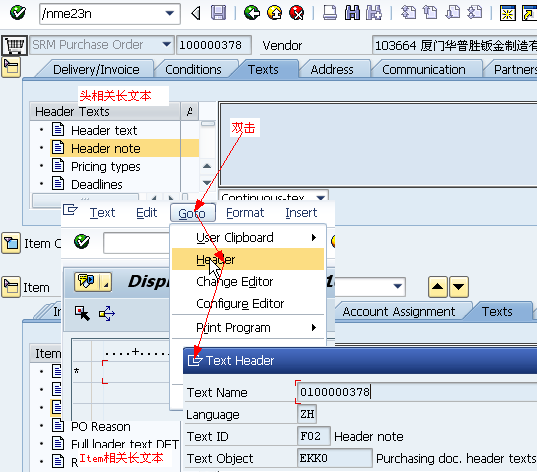
Task: Select the item-level Texts tab
Action: coord(497,312)
